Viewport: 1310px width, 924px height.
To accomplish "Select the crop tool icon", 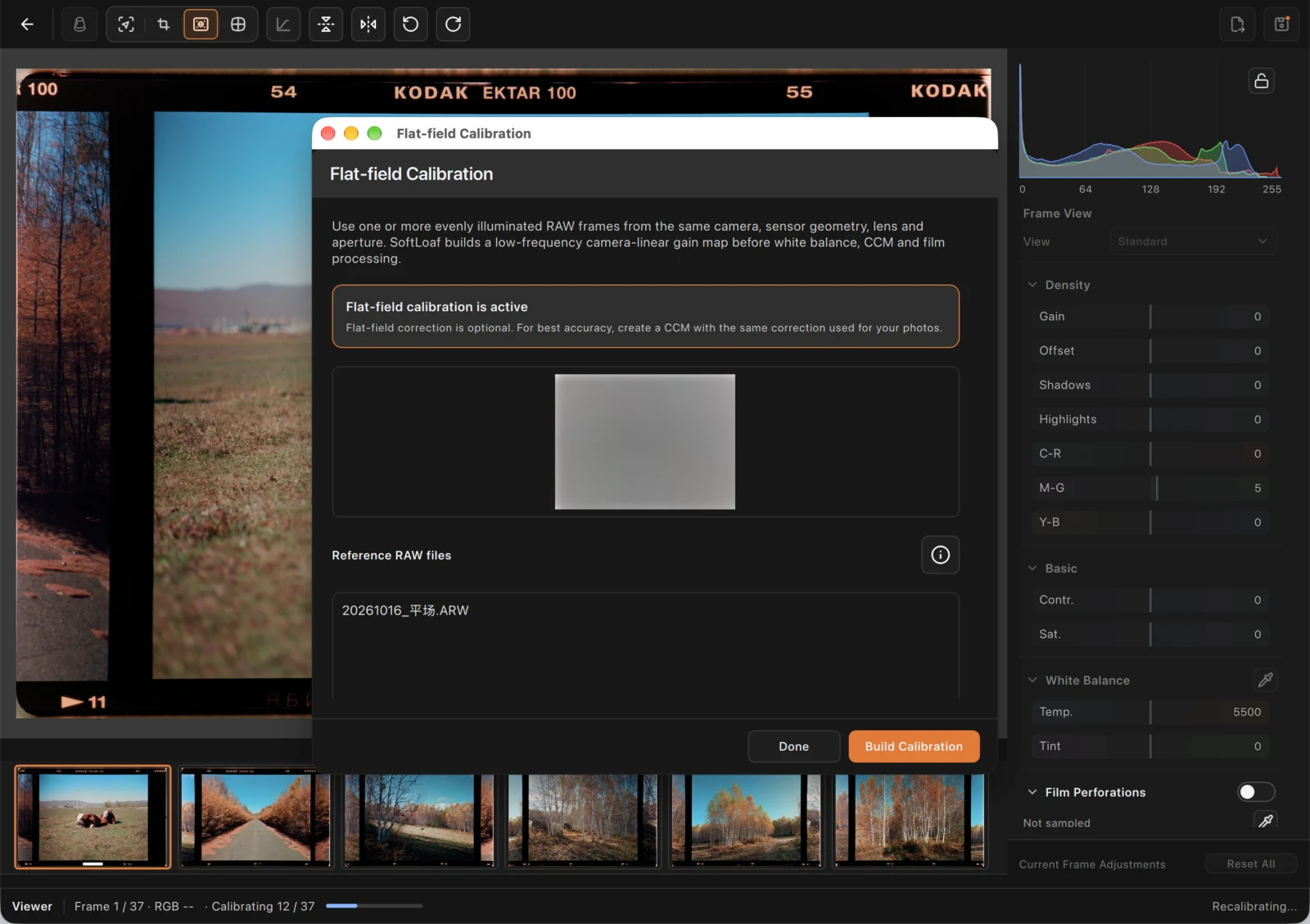I will point(164,25).
